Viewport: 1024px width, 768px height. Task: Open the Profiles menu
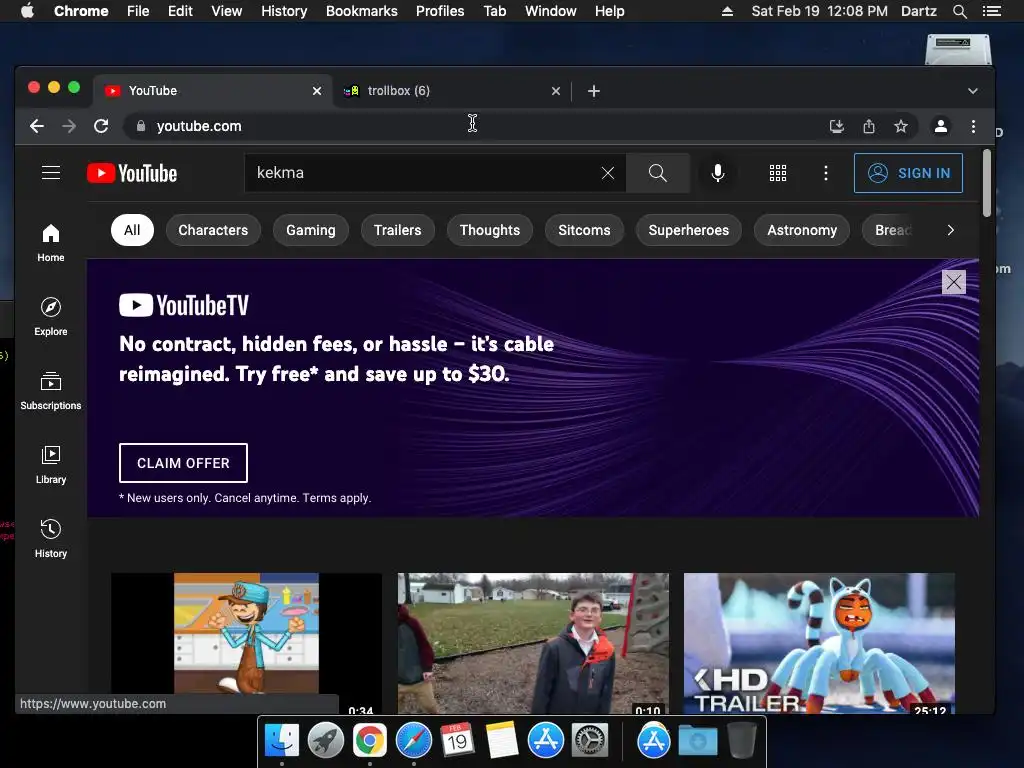coord(440,11)
